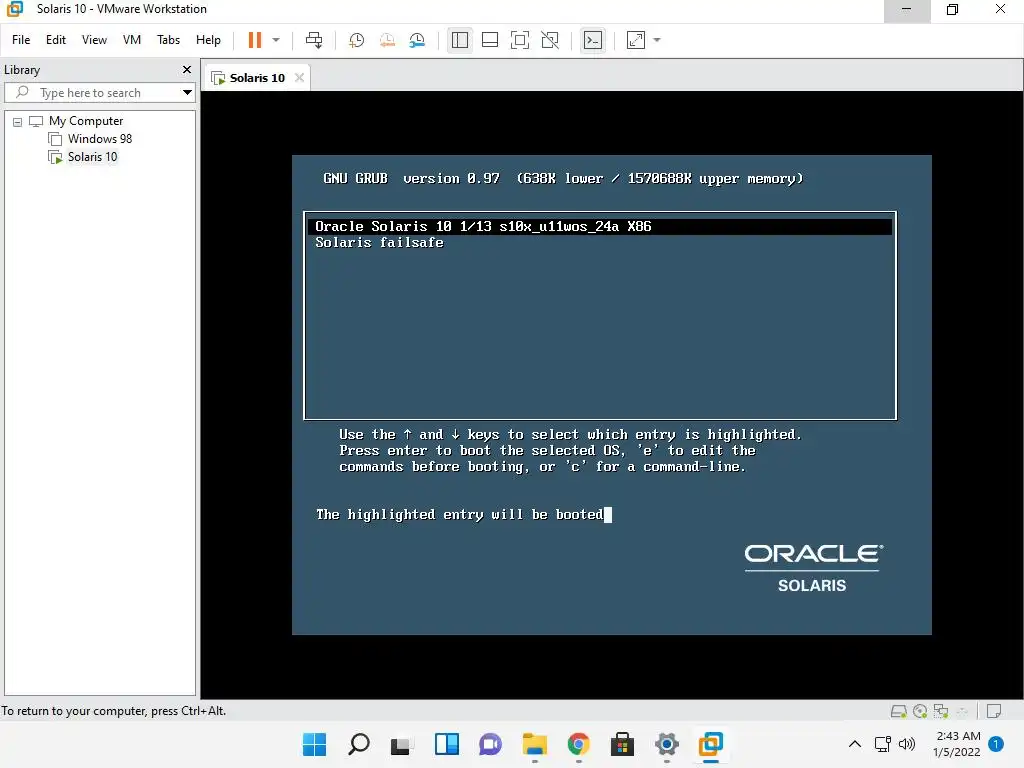1024x768 pixels.
Task: Open Task View on the taskbar
Action: click(x=402, y=744)
